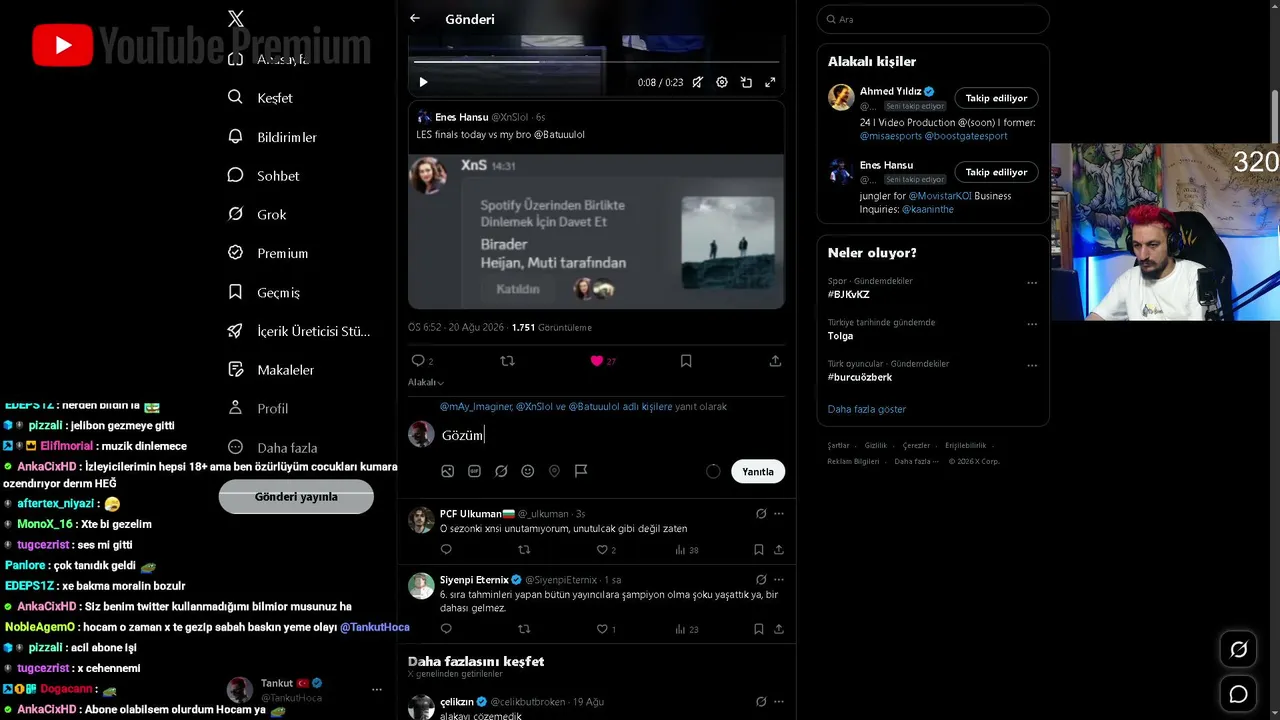
Task: Click the reply icon on main post
Action: (418, 361)
